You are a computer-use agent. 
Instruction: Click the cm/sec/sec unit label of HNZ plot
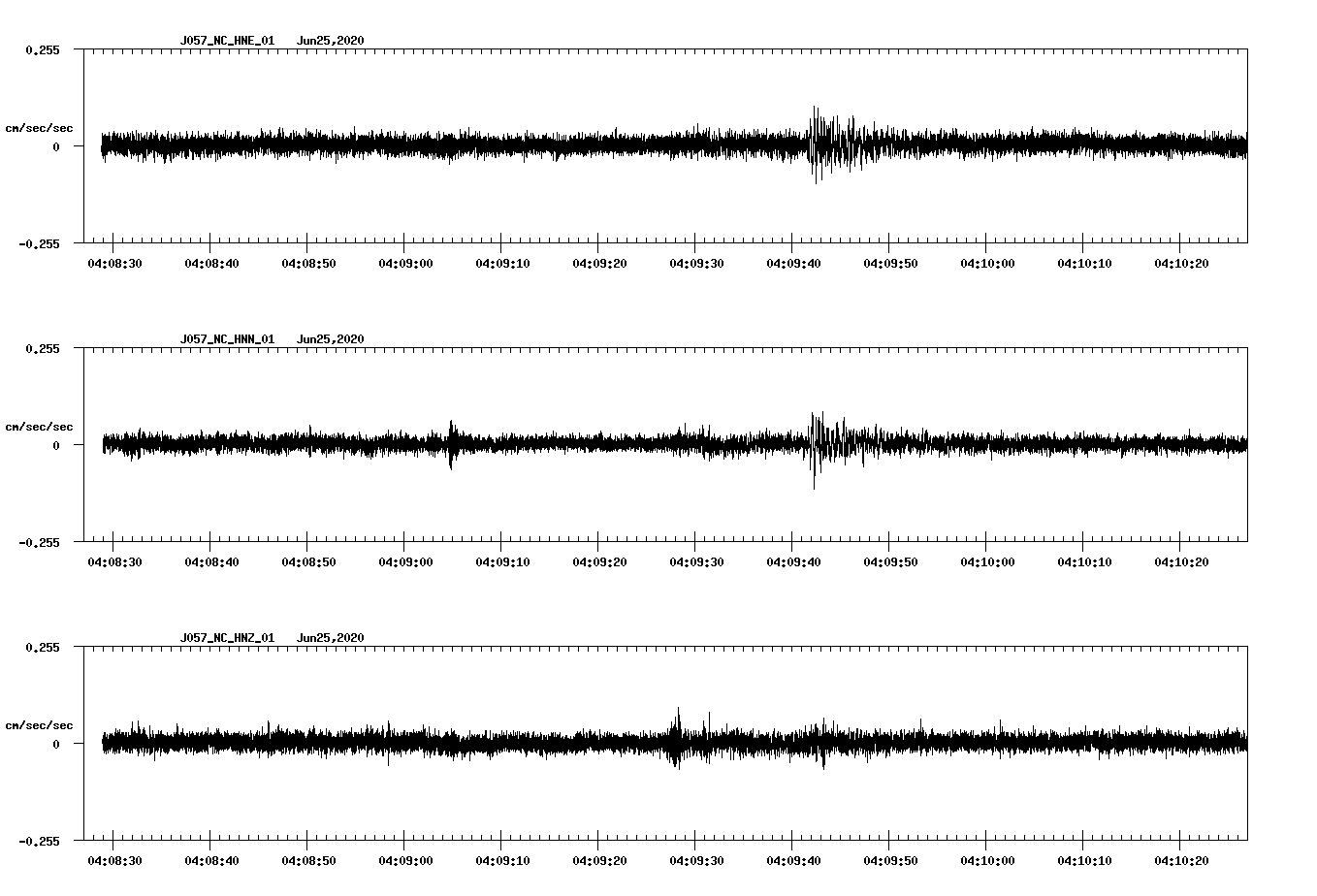39,725
